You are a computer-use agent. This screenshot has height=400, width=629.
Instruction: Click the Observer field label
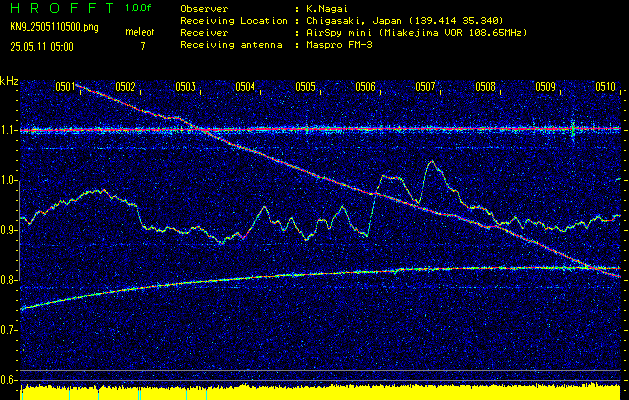pos(204,8)
